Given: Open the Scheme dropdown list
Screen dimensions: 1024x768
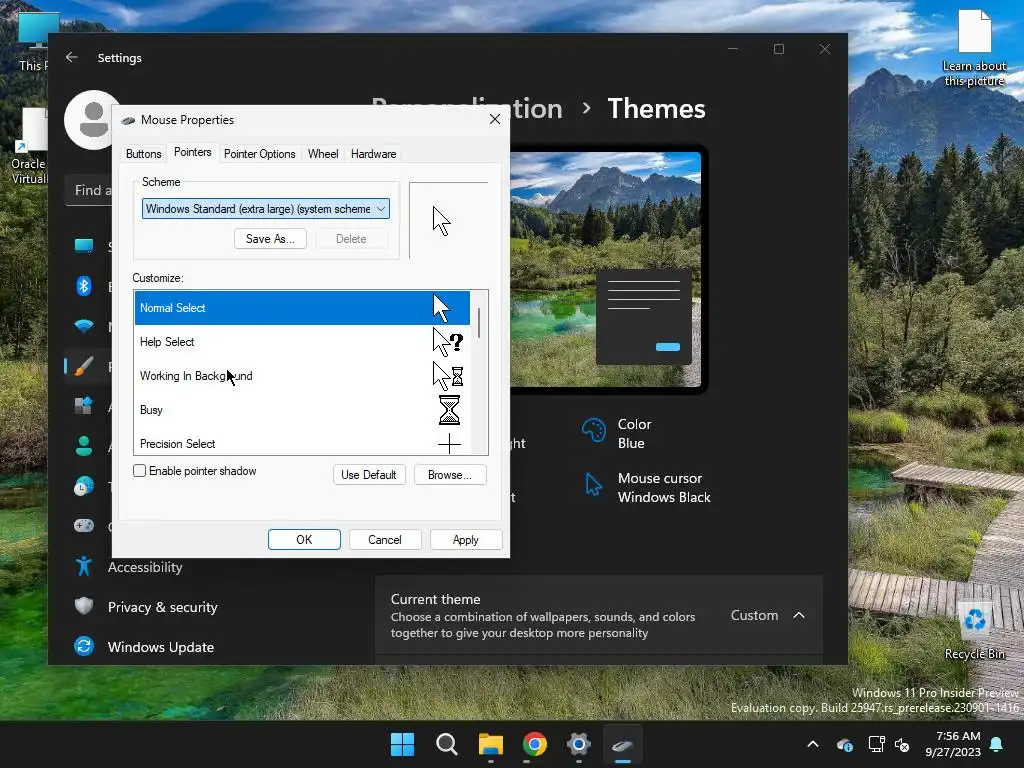Looking at the screenshot, I should pos(266,208).
